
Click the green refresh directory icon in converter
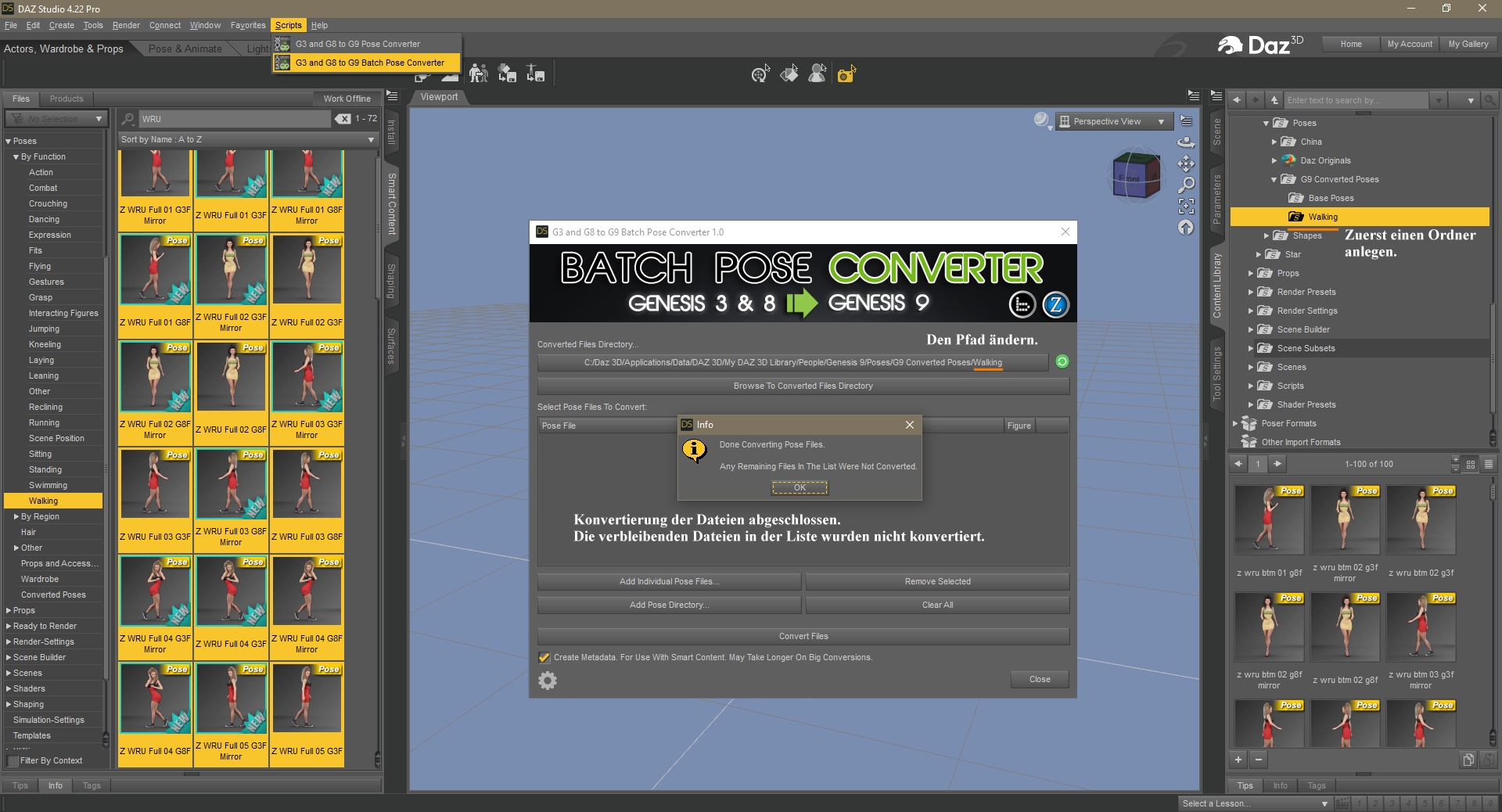(1062, 361)
